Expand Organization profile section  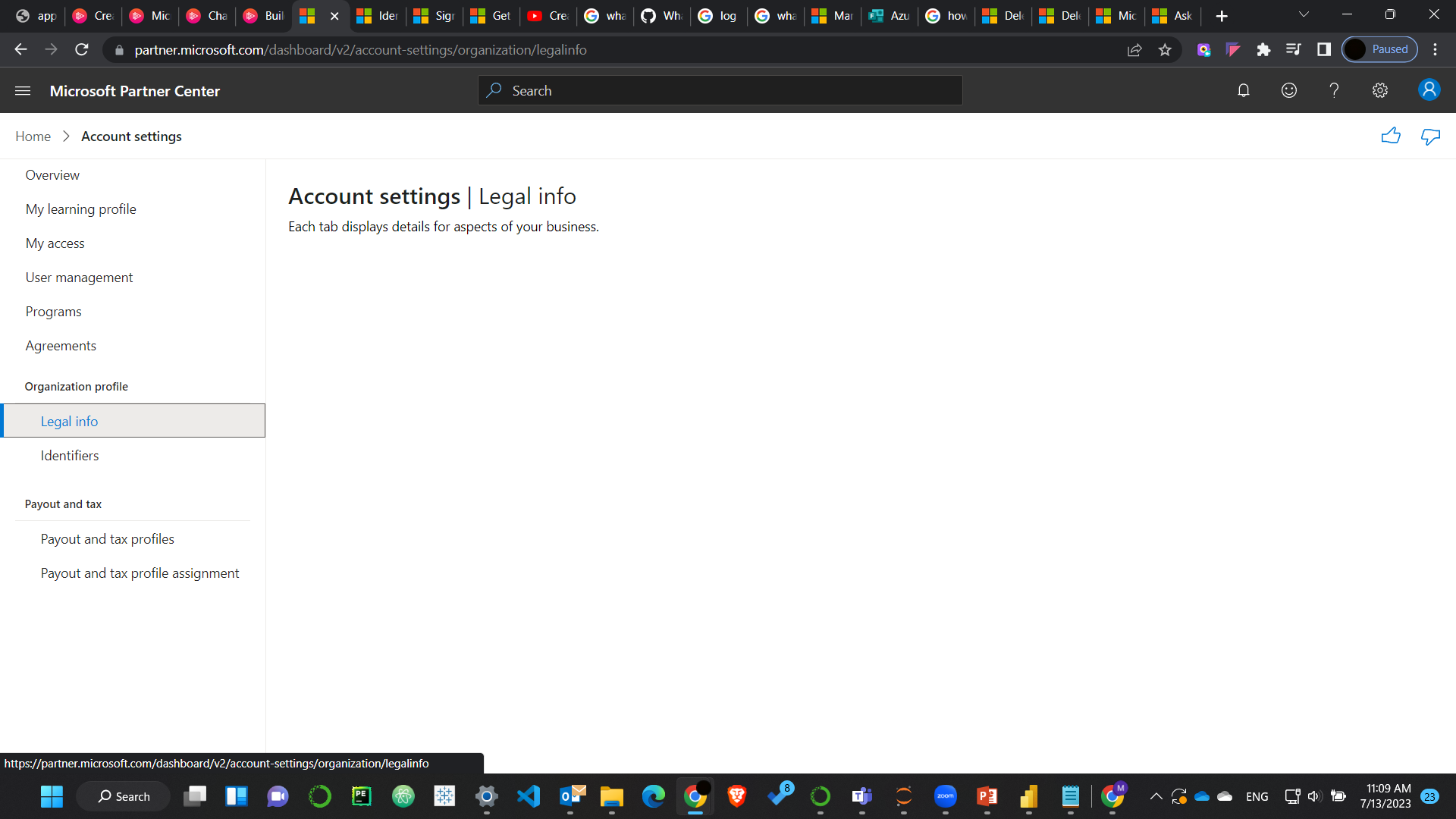pyautogui.click(x=76, y=386)
